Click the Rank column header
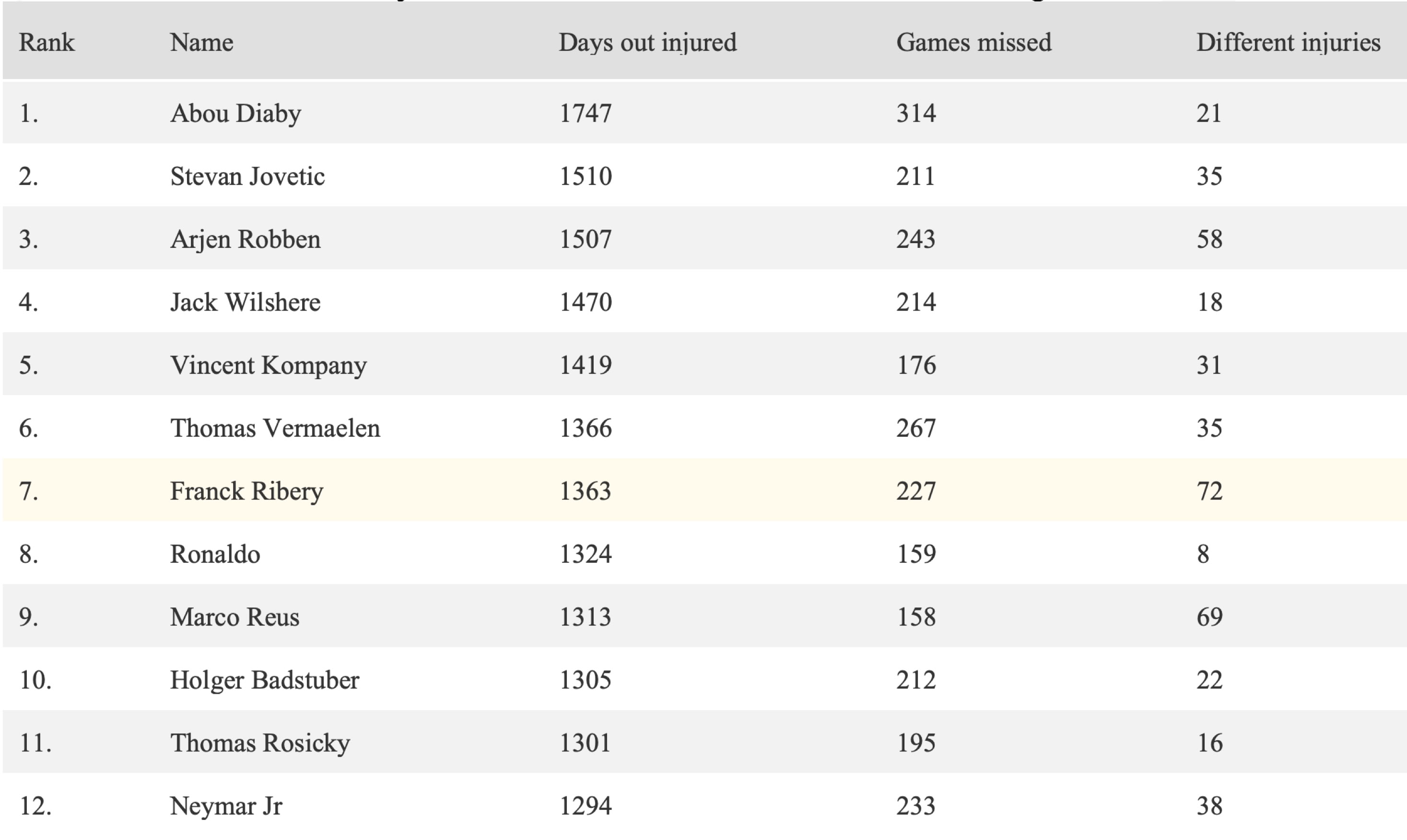This screenshot has width=1407, height=840. (47, 43)
